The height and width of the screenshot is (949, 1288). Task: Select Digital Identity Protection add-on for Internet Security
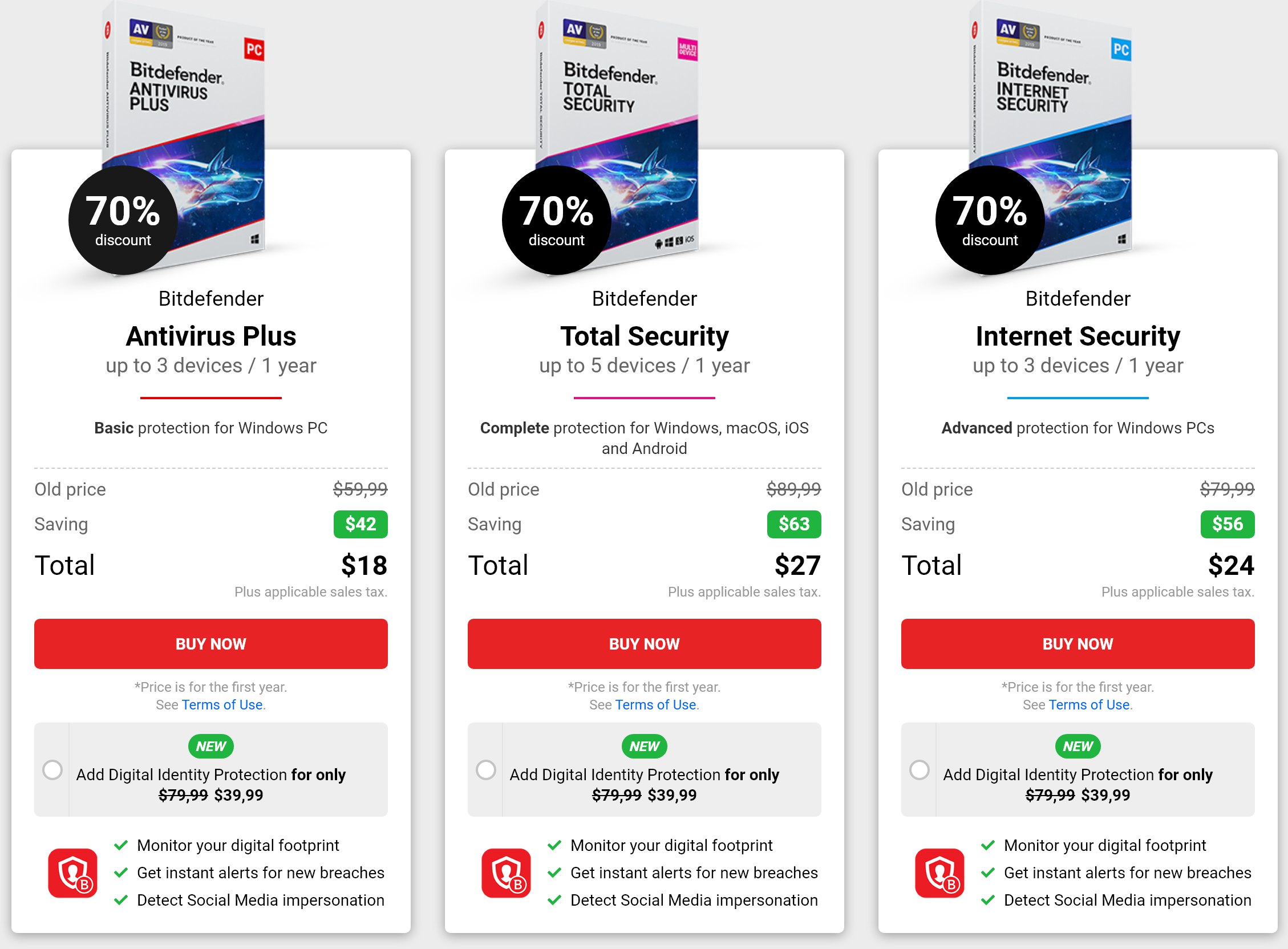[919, 770]
